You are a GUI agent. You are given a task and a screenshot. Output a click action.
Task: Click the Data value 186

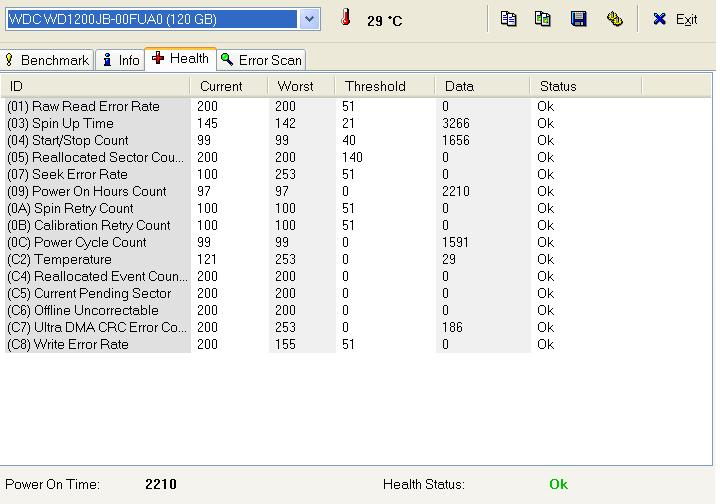point(452,327)
